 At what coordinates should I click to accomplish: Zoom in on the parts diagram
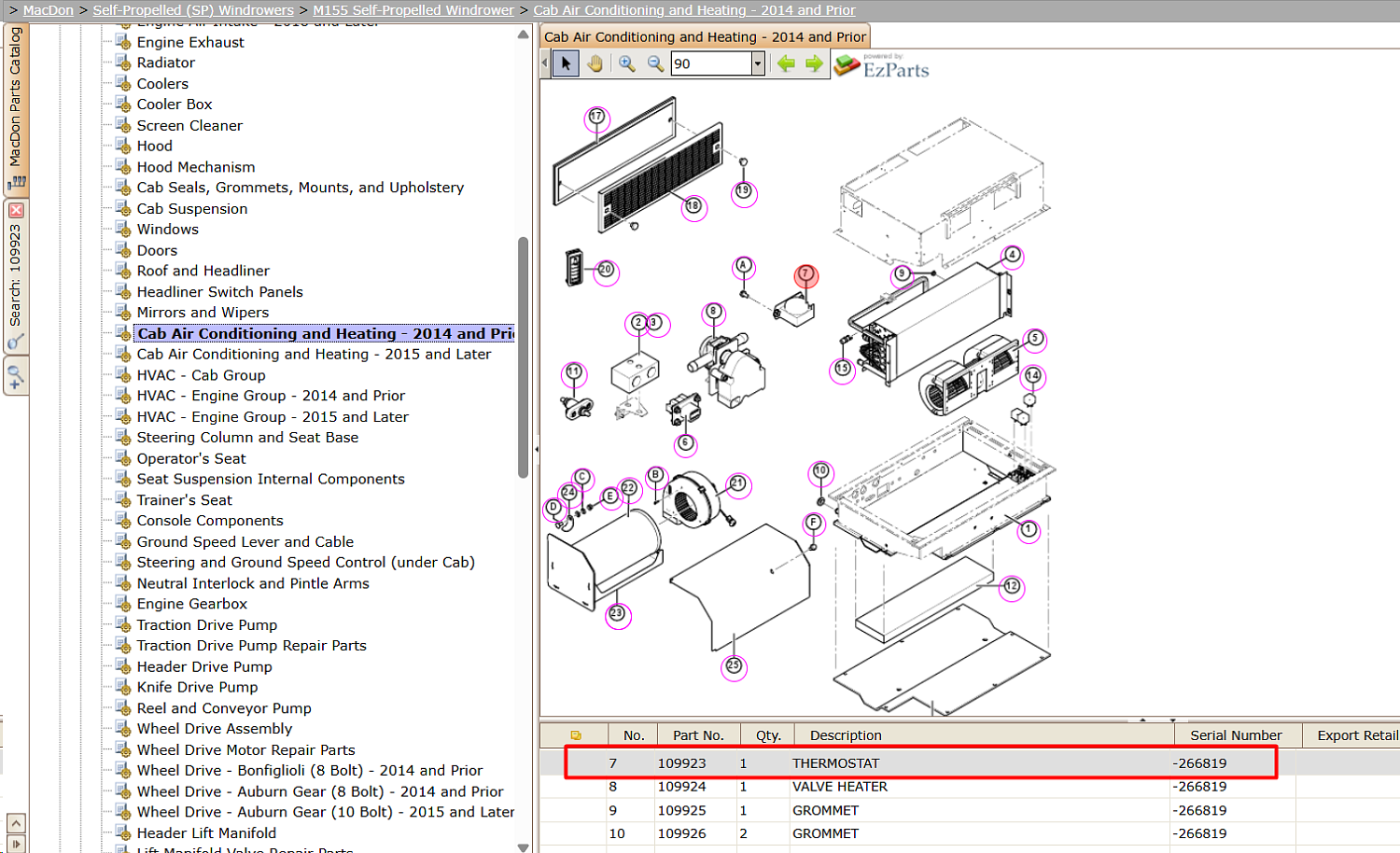pyautogui.click(x=627, y=63)
